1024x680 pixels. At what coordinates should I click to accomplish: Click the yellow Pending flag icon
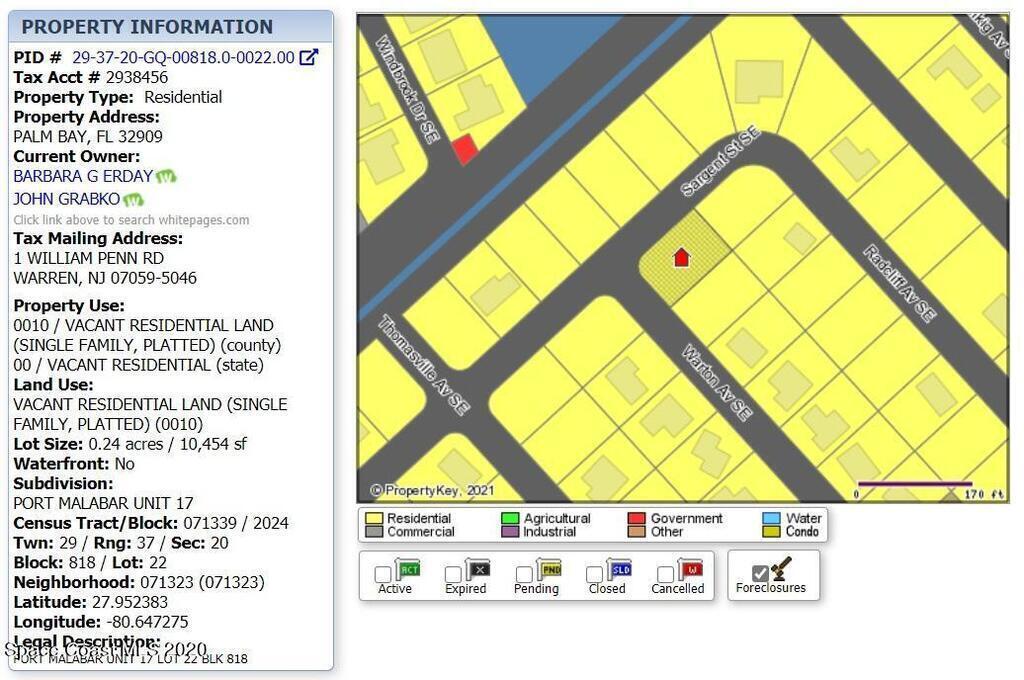(549, 570)
